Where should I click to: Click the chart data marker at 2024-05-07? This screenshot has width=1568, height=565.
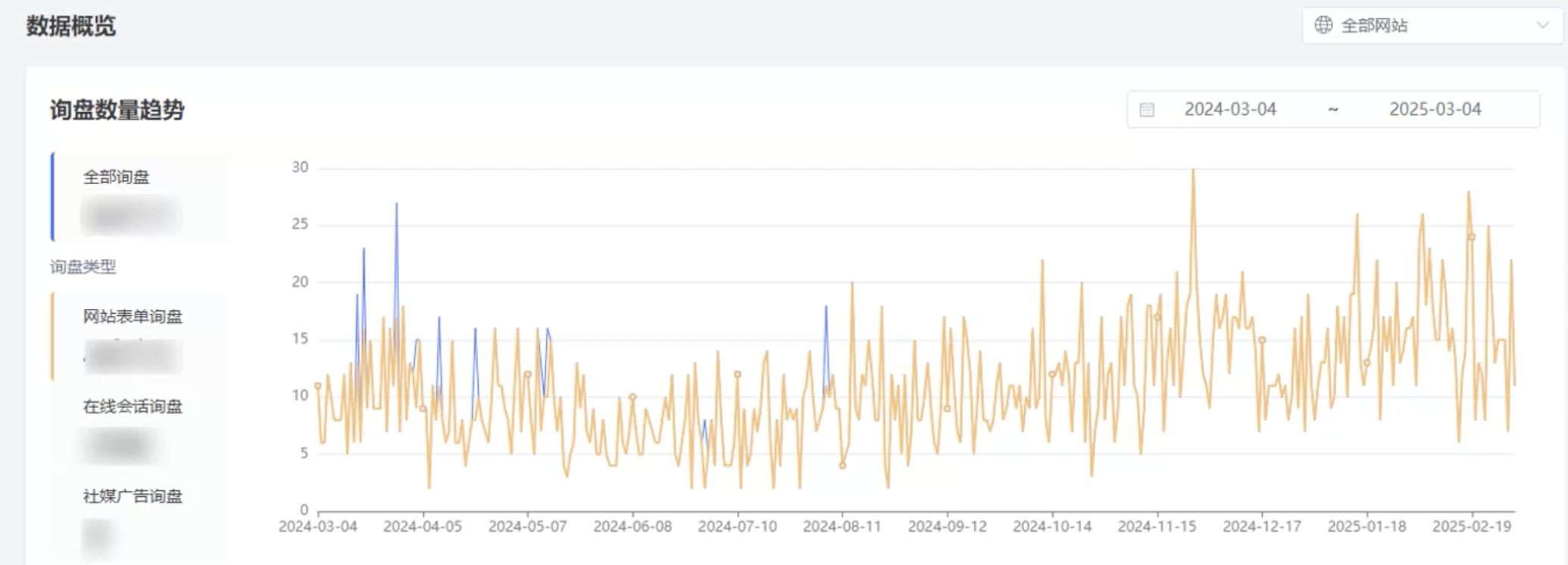[x=528, y=374]
